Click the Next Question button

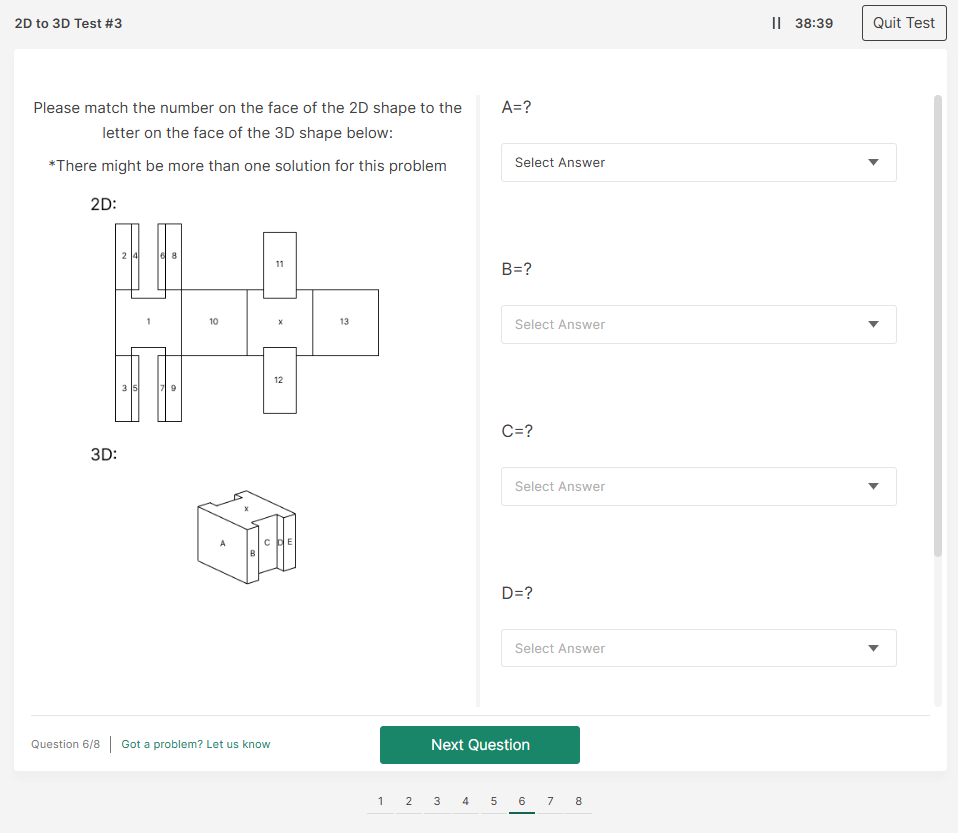pos(480,745)
